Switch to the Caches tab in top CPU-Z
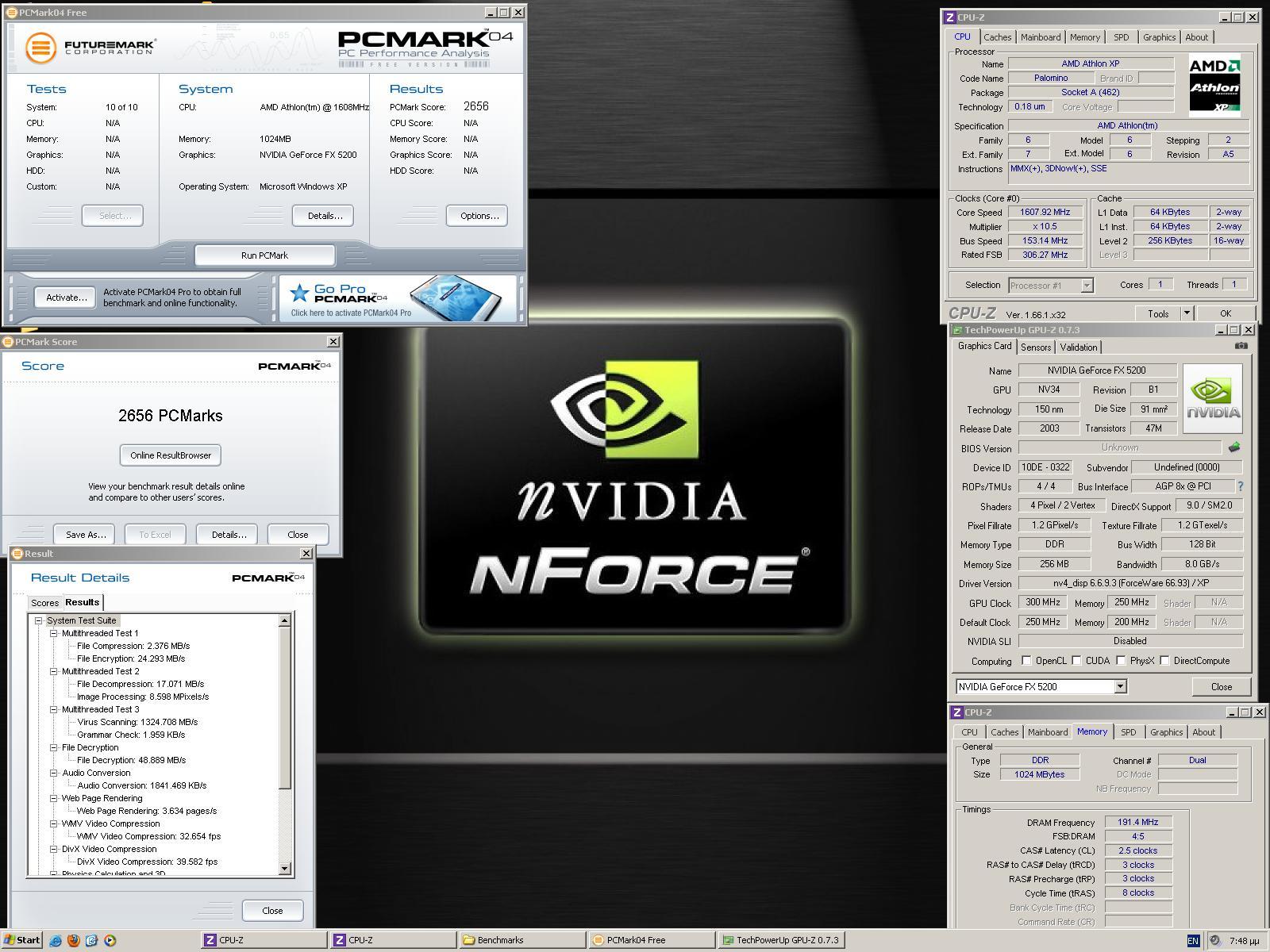 click(x=997, y=37)
